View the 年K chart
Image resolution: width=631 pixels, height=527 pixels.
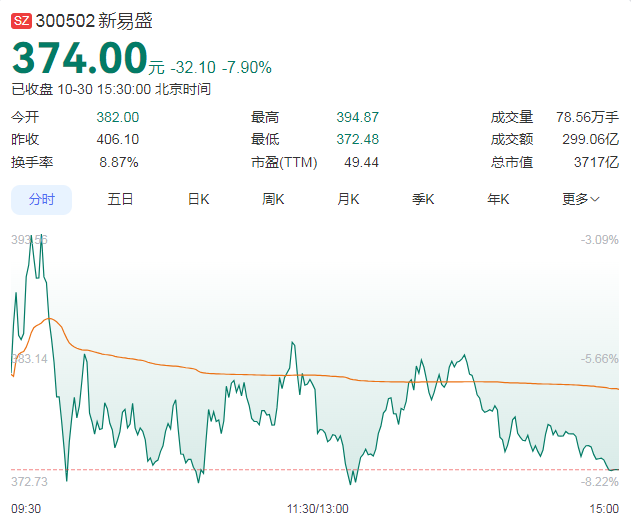[x=498, y=199]
